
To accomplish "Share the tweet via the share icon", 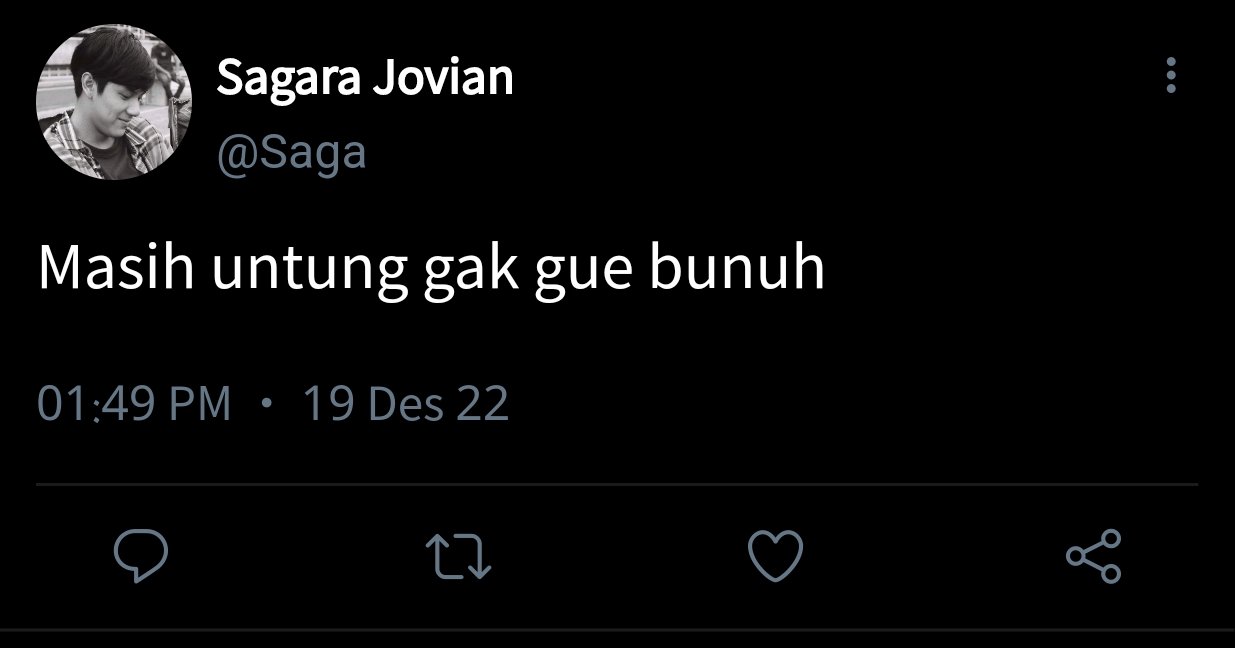I will pos(1094,556).
